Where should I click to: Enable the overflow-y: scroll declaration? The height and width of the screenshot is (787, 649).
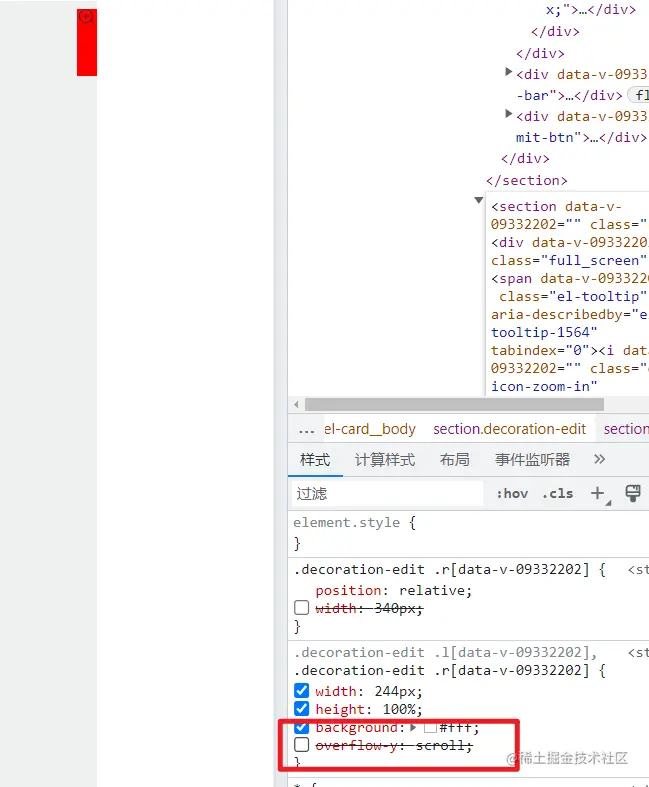coord(302,745)
